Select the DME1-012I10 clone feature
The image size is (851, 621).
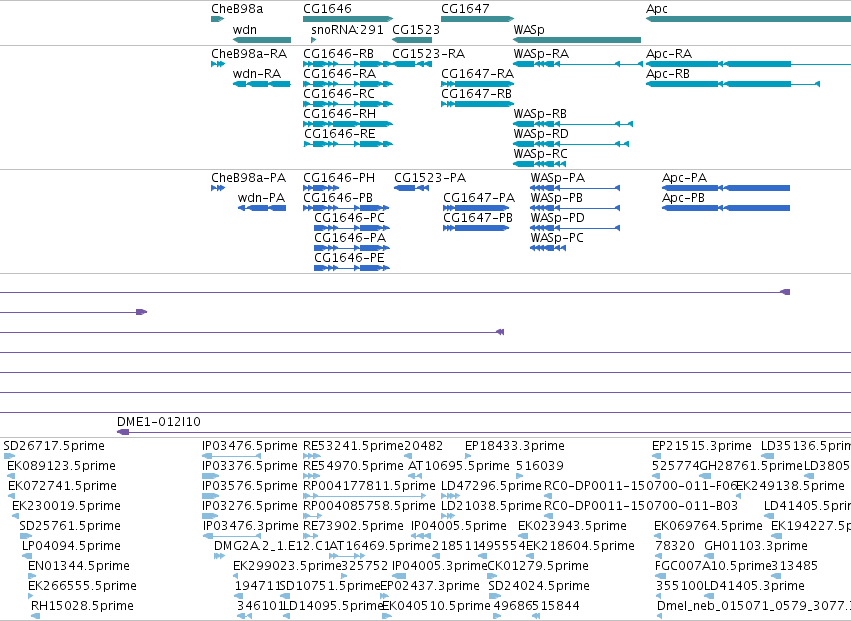[484, 432]
